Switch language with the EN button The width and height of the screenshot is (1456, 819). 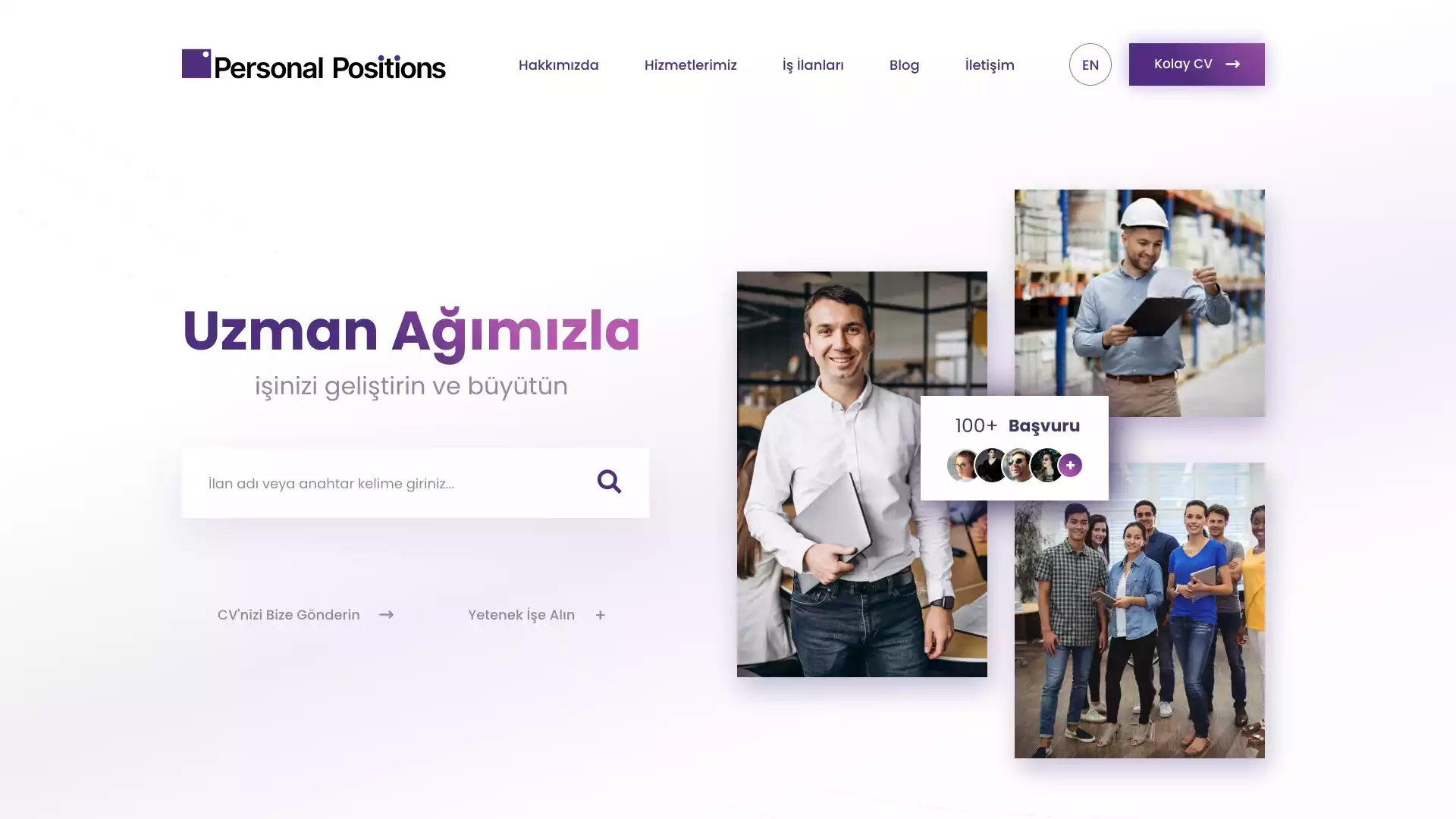pyautogui.click(x=1090, y=64)
